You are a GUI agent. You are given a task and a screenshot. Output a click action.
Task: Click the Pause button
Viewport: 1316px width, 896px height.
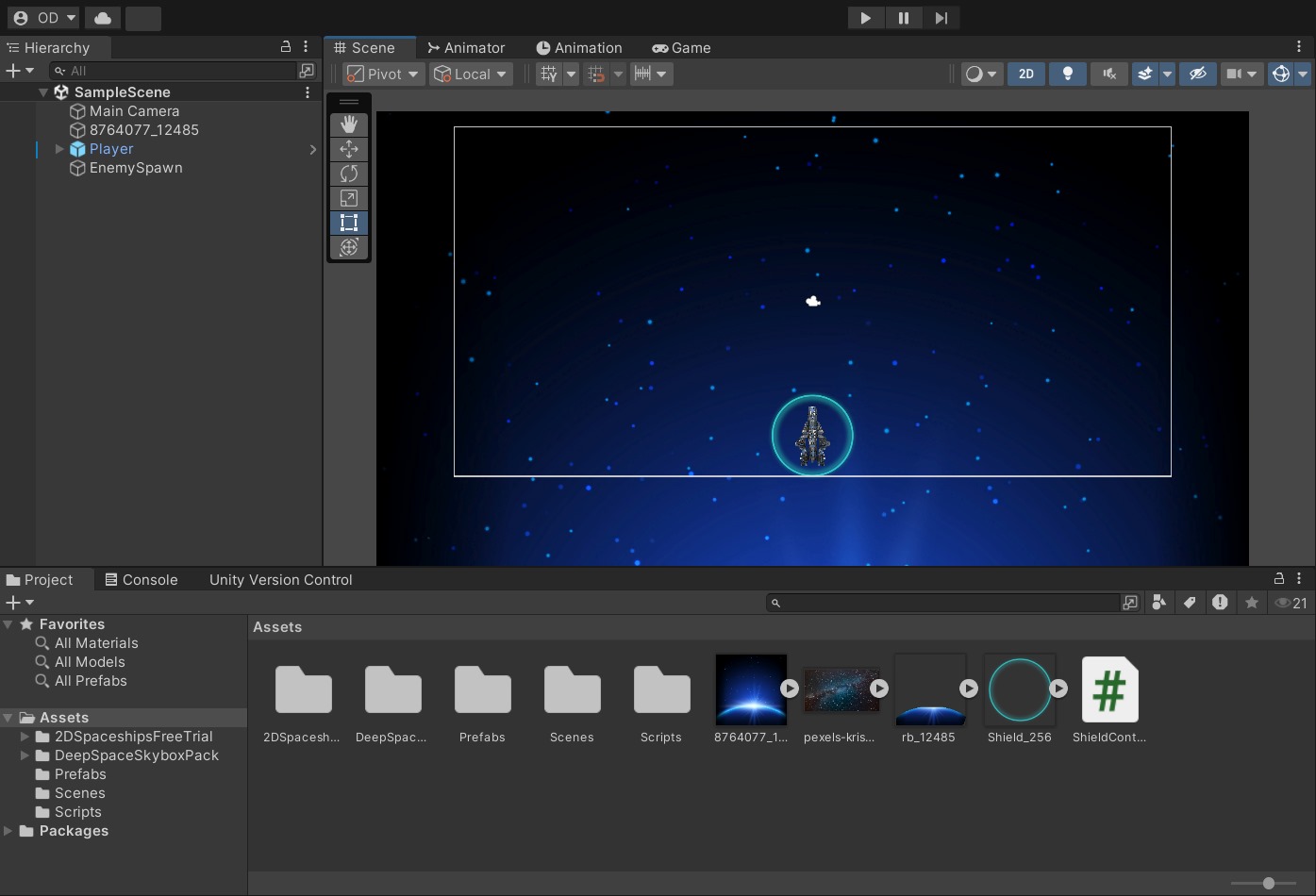point(903,18)
